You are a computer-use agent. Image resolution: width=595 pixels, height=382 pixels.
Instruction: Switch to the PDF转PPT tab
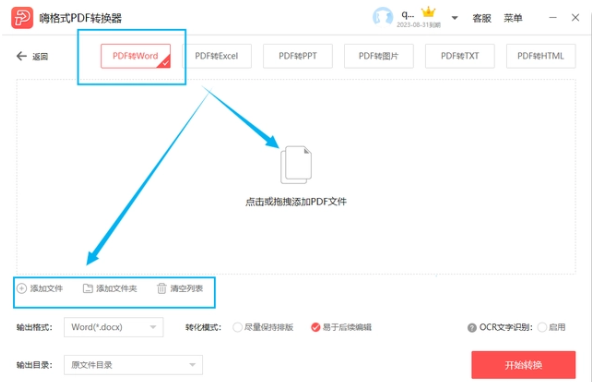pos(298,56)
